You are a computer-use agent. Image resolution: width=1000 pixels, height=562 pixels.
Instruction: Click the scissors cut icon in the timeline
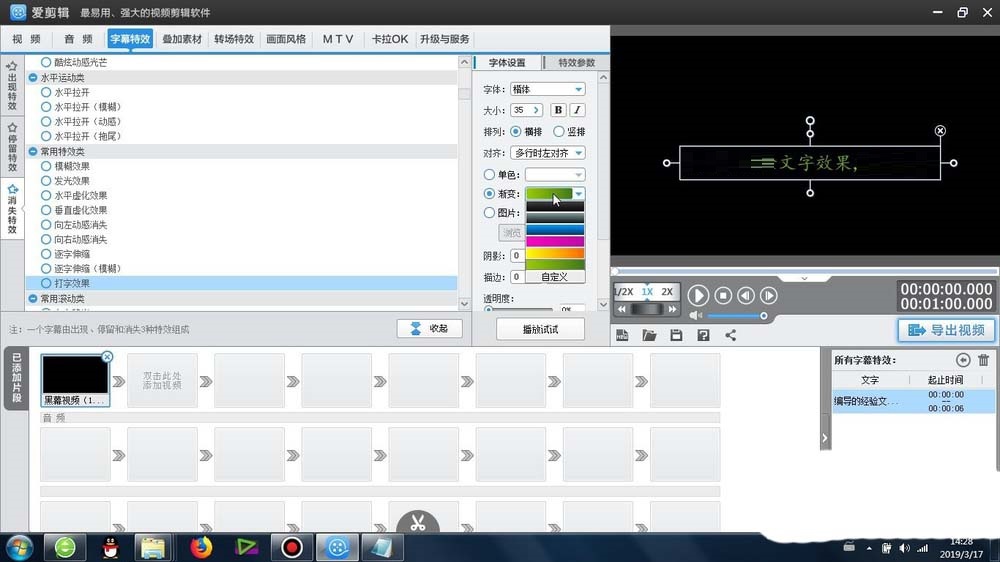[418, 522]
